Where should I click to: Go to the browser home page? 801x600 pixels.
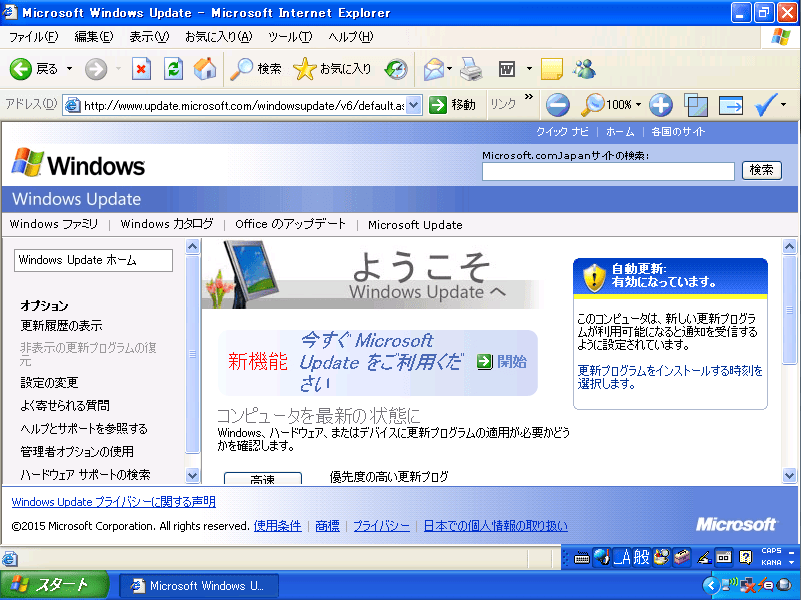point(203,68)
